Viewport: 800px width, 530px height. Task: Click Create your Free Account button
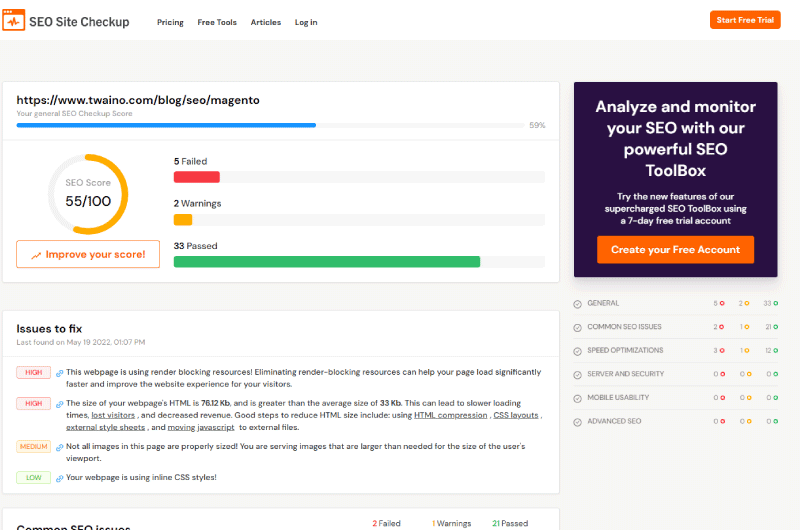[x=675, y=249]
